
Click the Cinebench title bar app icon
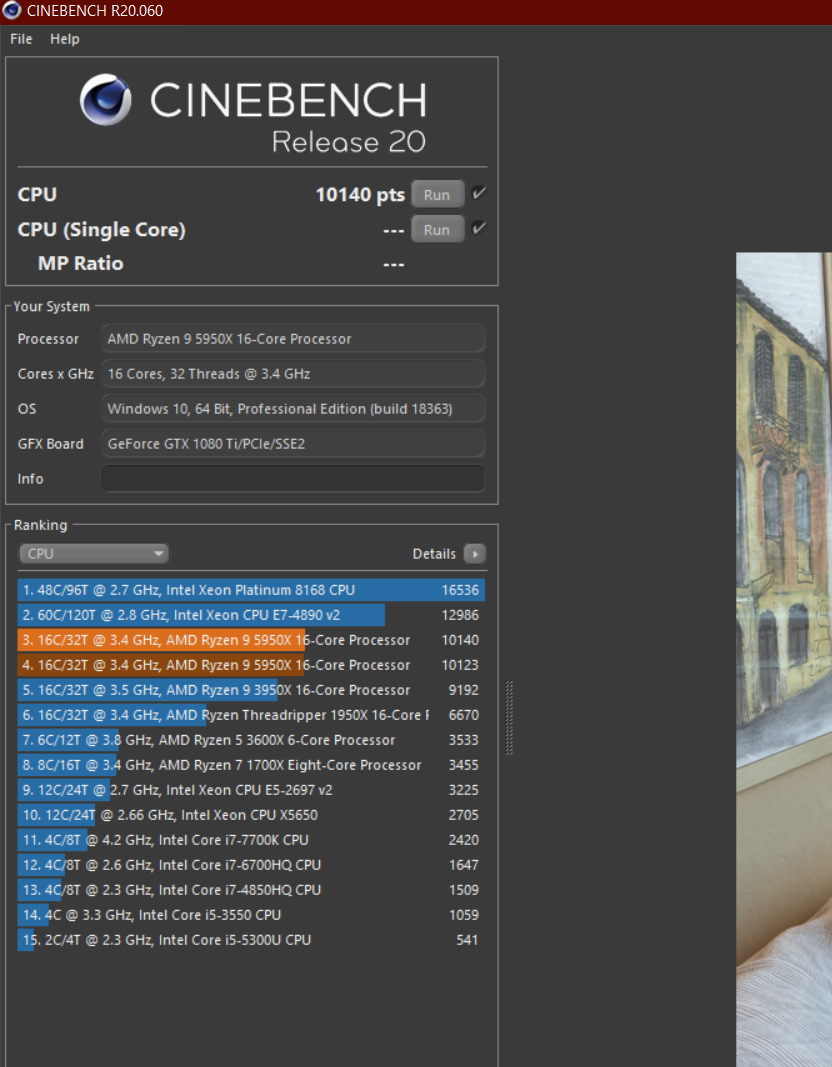(x=12, y=10)
